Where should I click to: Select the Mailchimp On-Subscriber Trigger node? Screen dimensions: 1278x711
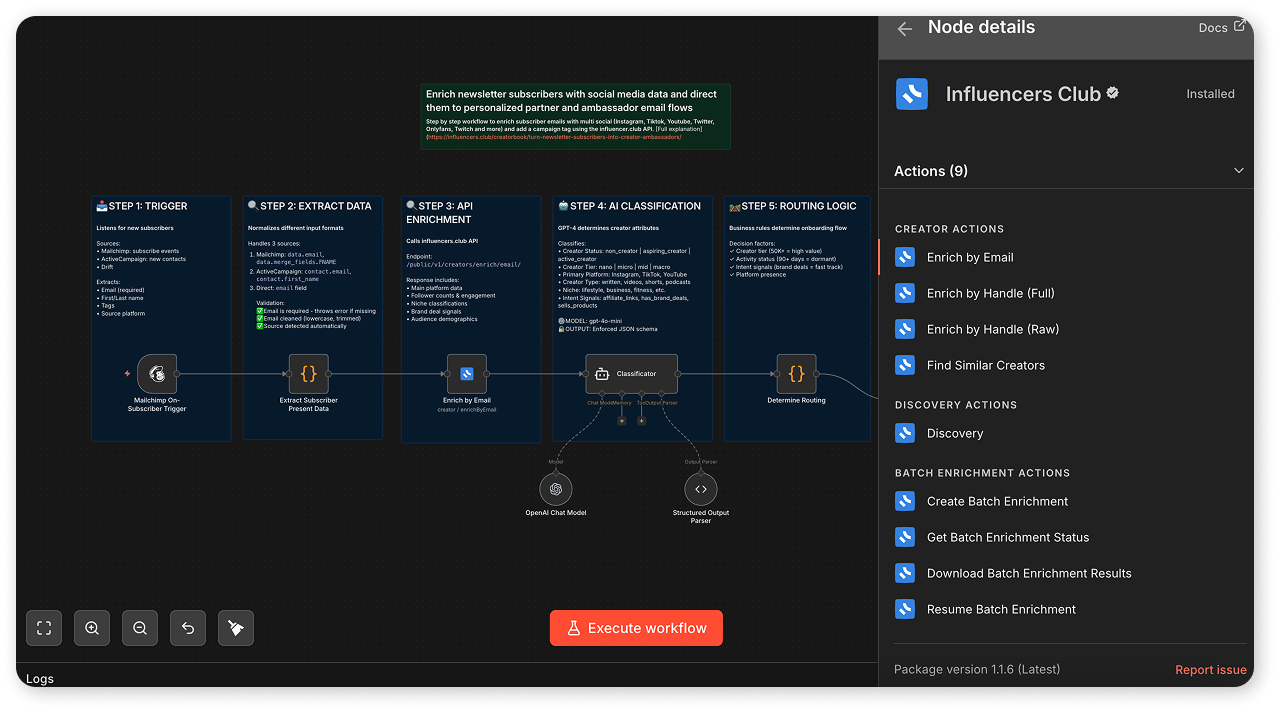pos(157,374)
